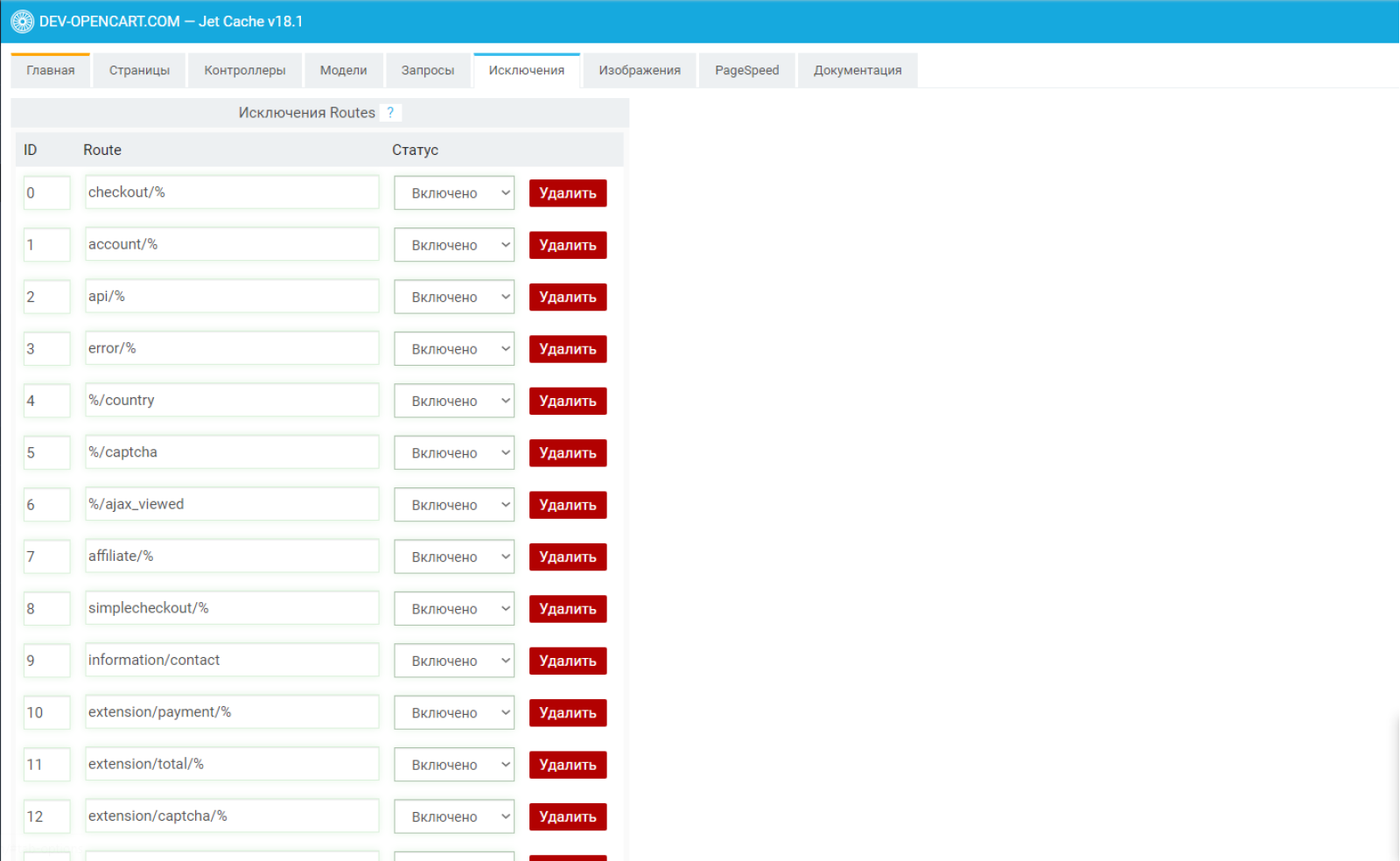Screen dimensions: 1400x861
Task: Expand status dropdown for api/% route
Action: pos(454,297)
